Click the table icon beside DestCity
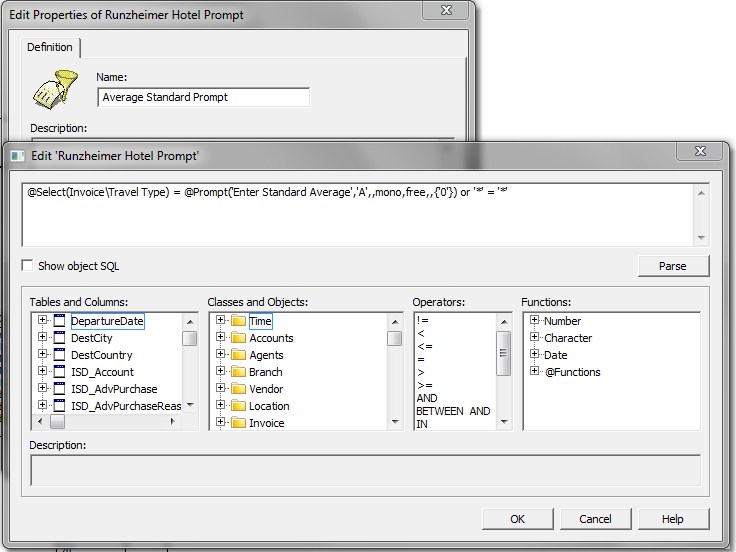 59,338
